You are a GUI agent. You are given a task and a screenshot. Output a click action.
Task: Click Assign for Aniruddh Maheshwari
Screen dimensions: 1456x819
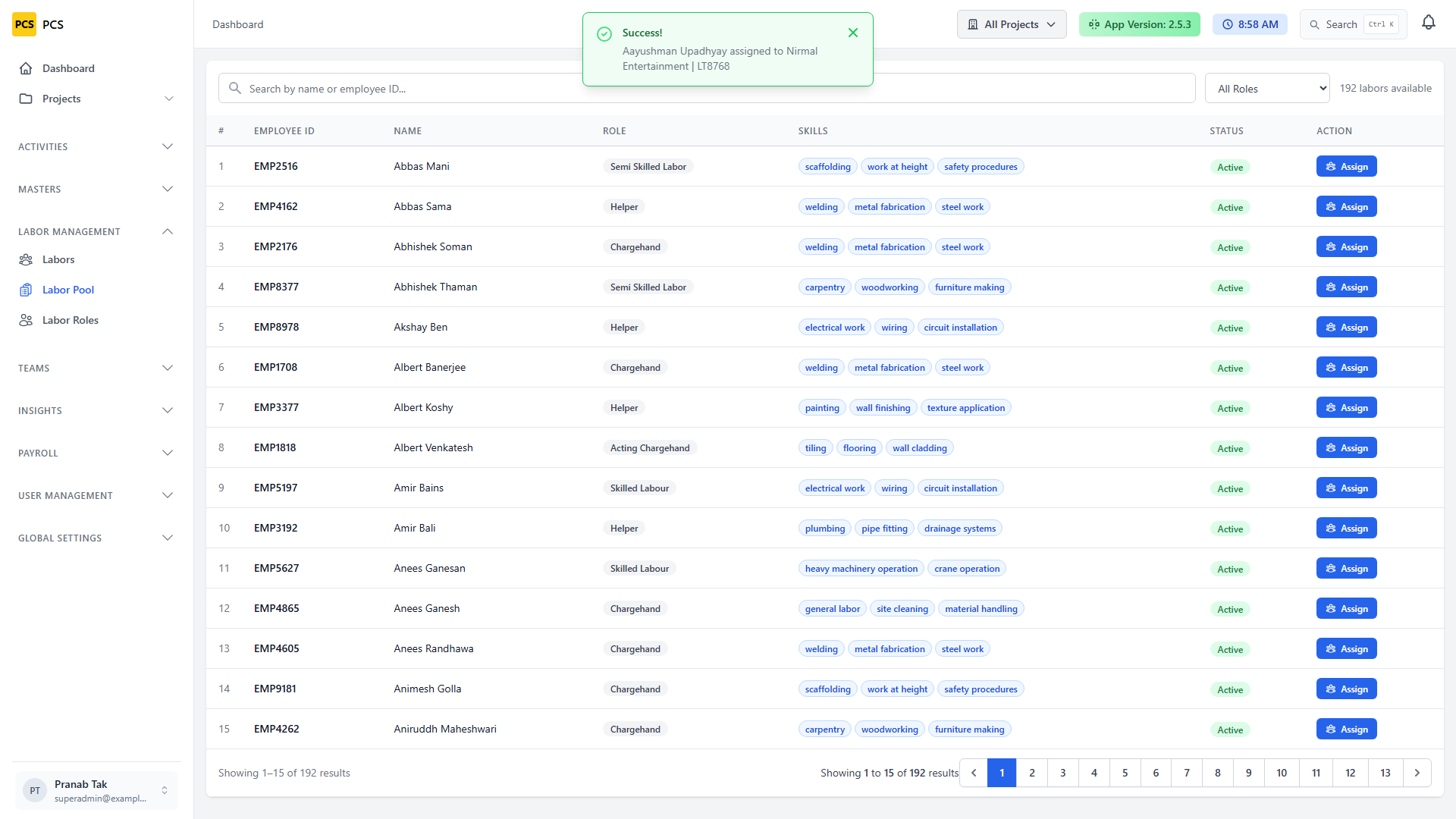[1346, 729]
